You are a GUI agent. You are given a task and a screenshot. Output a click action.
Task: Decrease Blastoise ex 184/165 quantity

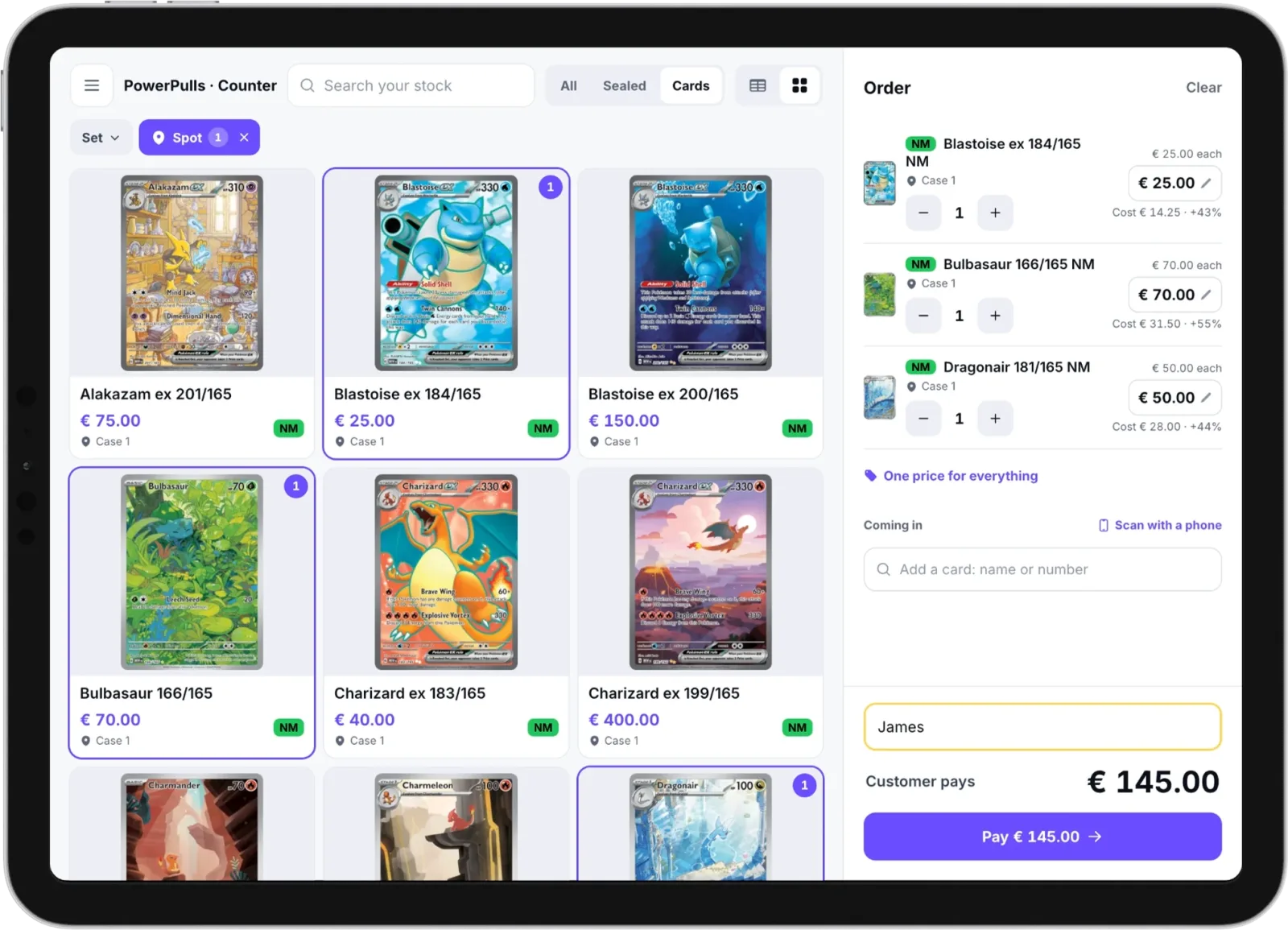click(923, 213)
